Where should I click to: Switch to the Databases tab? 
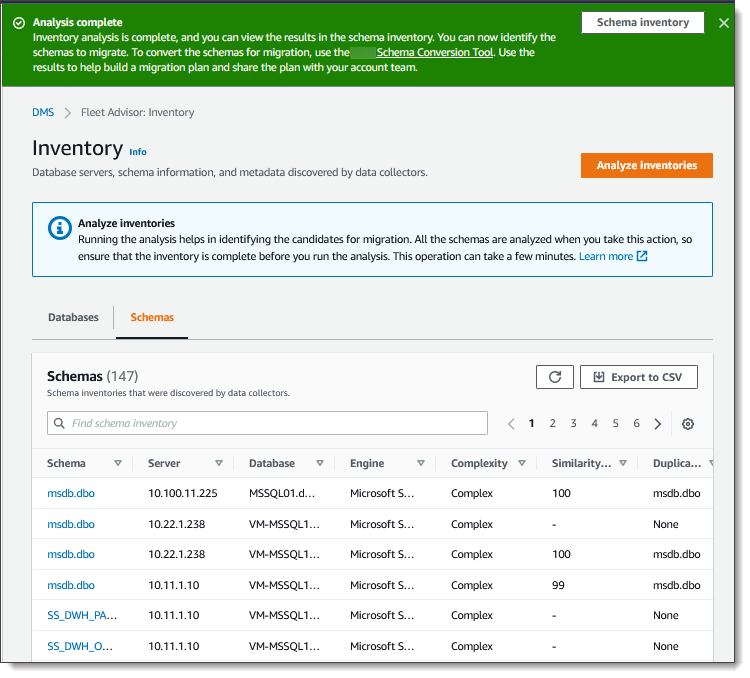pyautogui.click(x=73, y=317)
